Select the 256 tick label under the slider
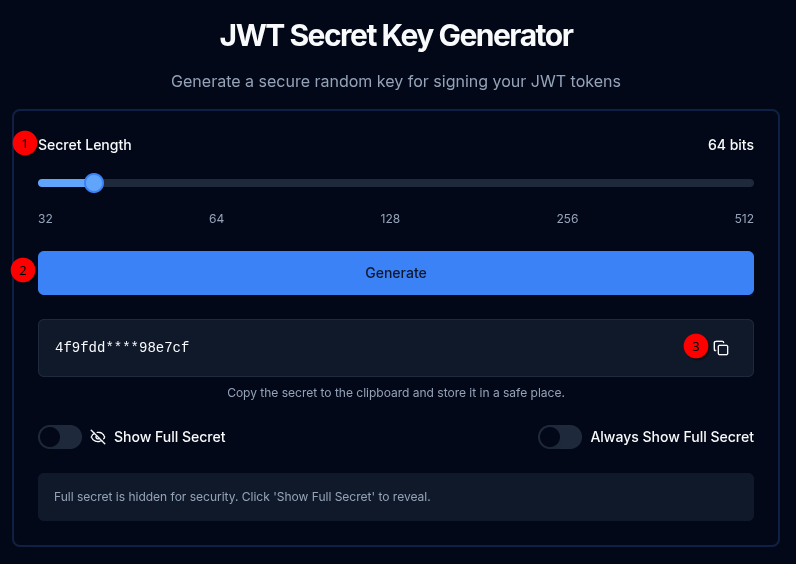This screenshot has height=564, width=796. tap(567, 219)
